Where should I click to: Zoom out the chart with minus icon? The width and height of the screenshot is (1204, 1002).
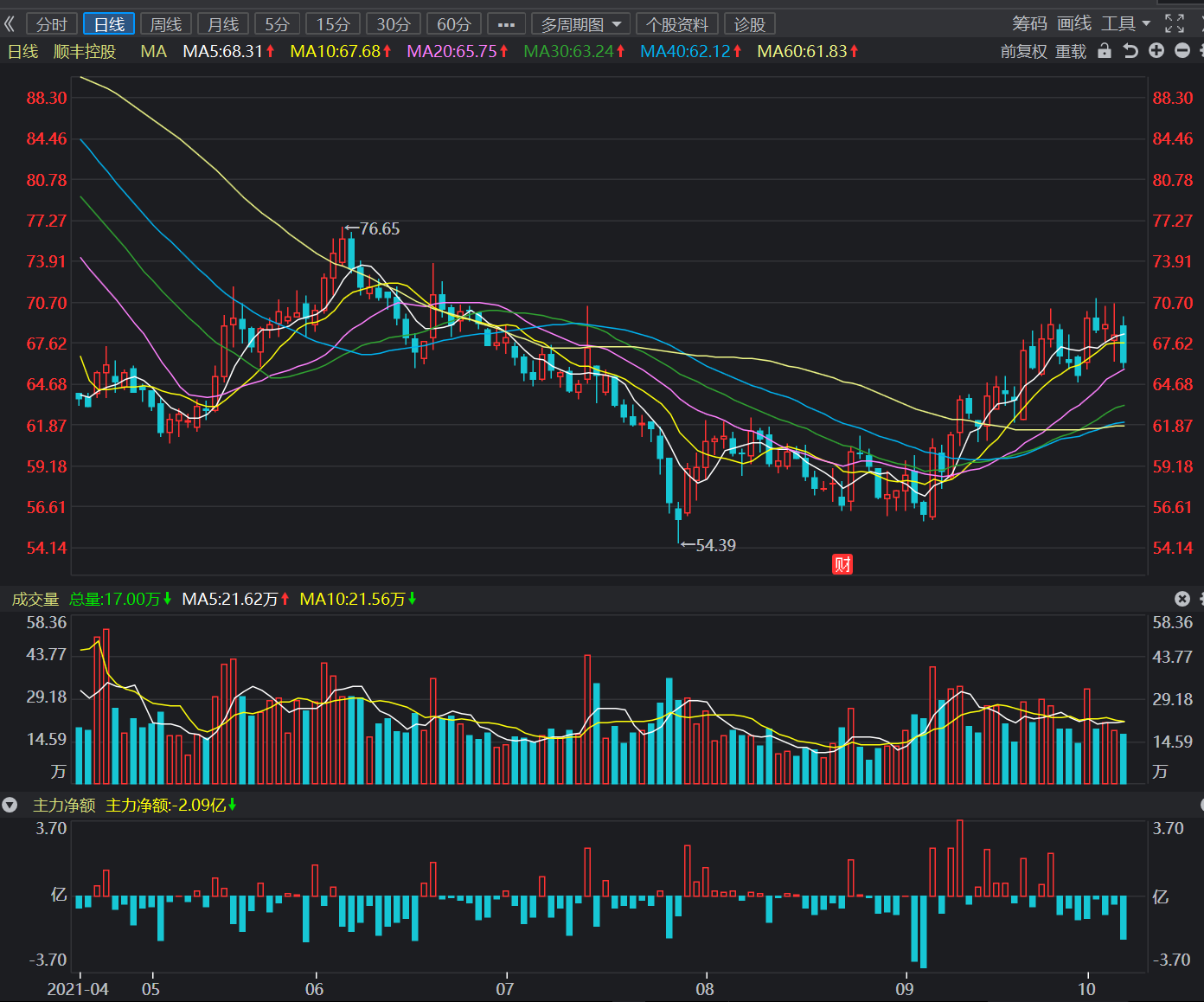coord(1182,51)
